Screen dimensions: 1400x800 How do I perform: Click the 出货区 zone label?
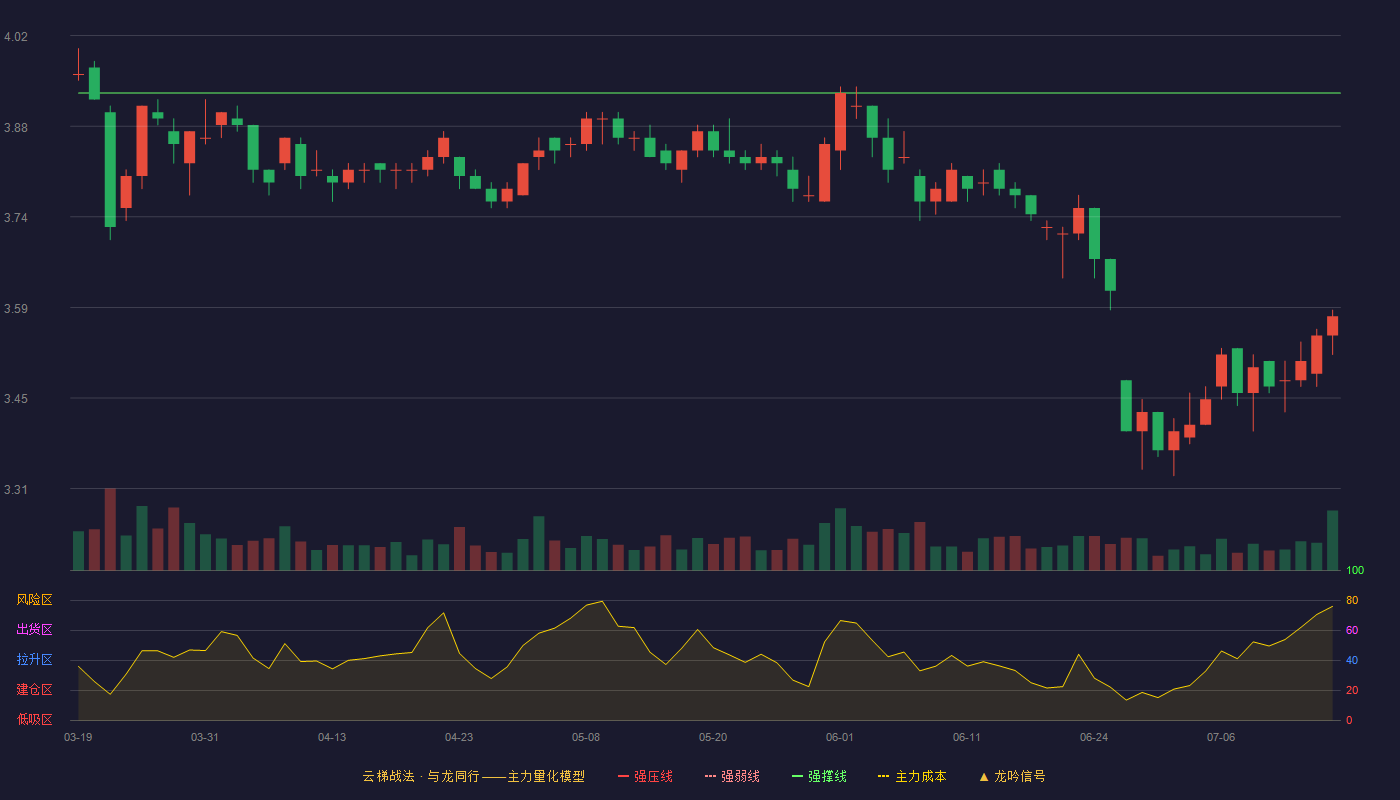34,630
